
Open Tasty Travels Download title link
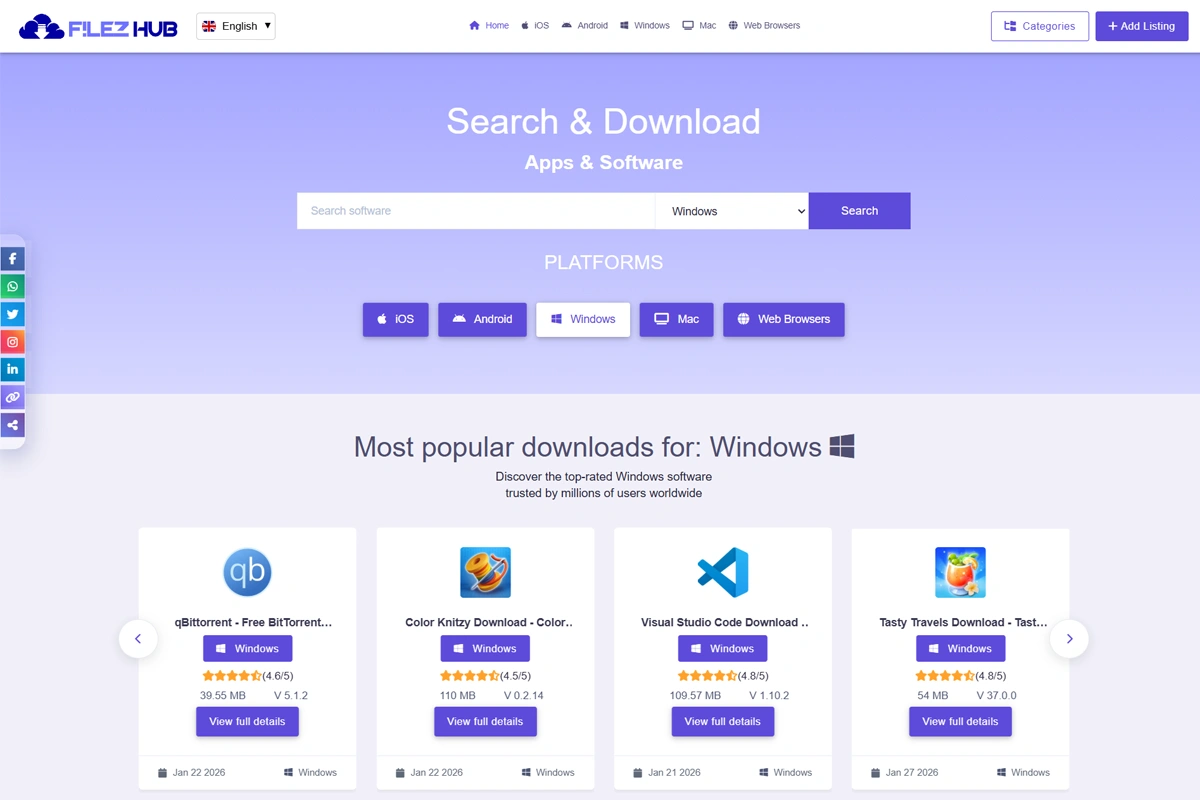964,622
